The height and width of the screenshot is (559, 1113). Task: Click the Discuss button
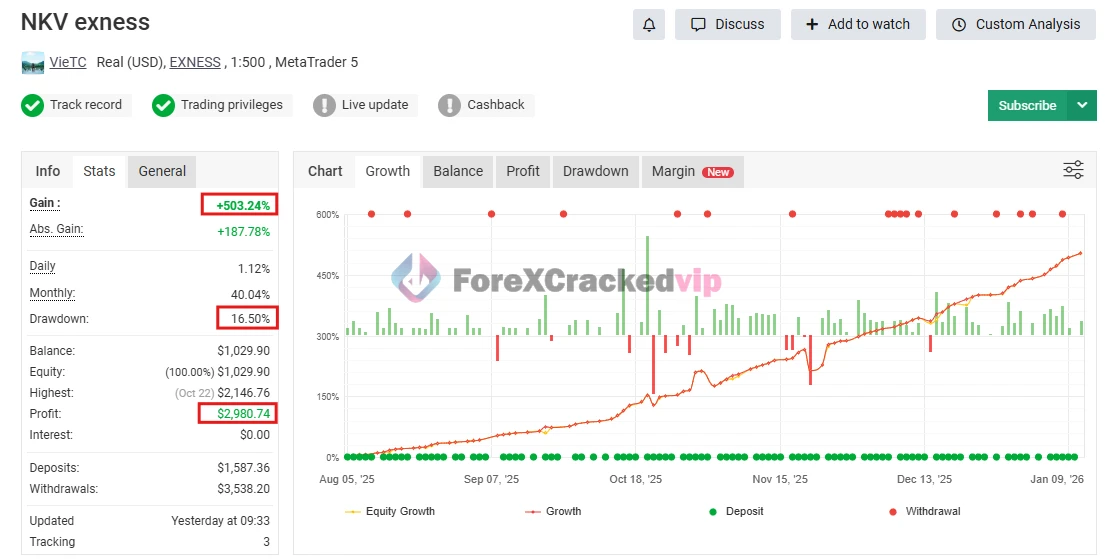pyautogui.click(x=728, y=25)
